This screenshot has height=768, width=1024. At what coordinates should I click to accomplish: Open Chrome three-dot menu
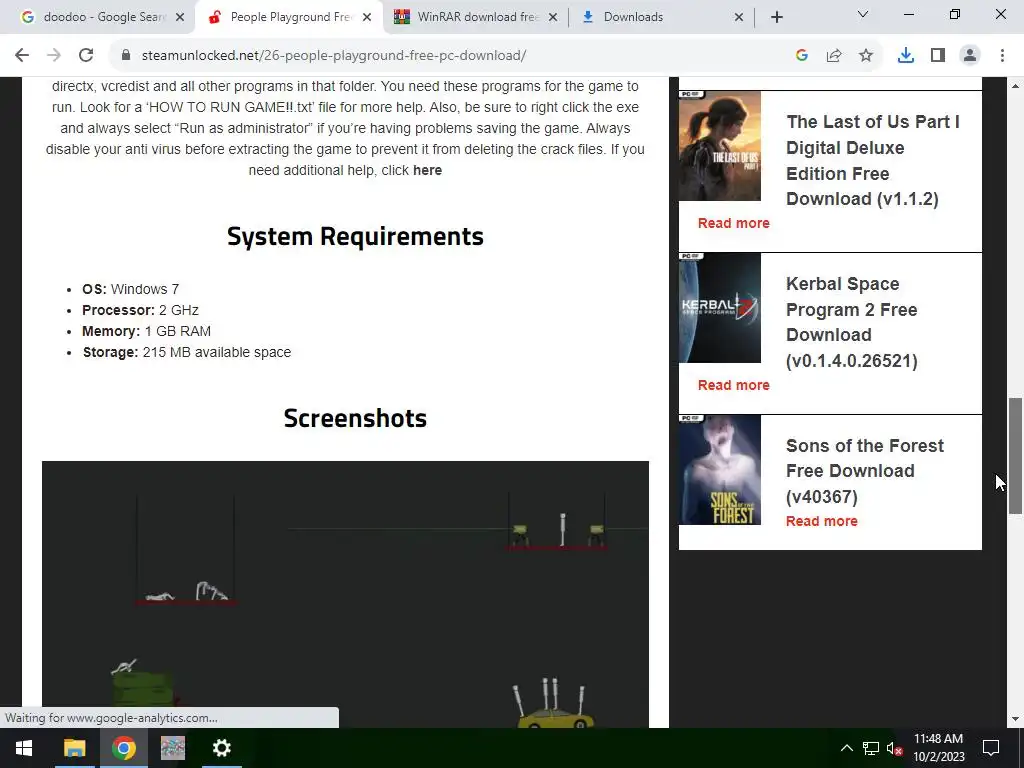point(1002,56)
